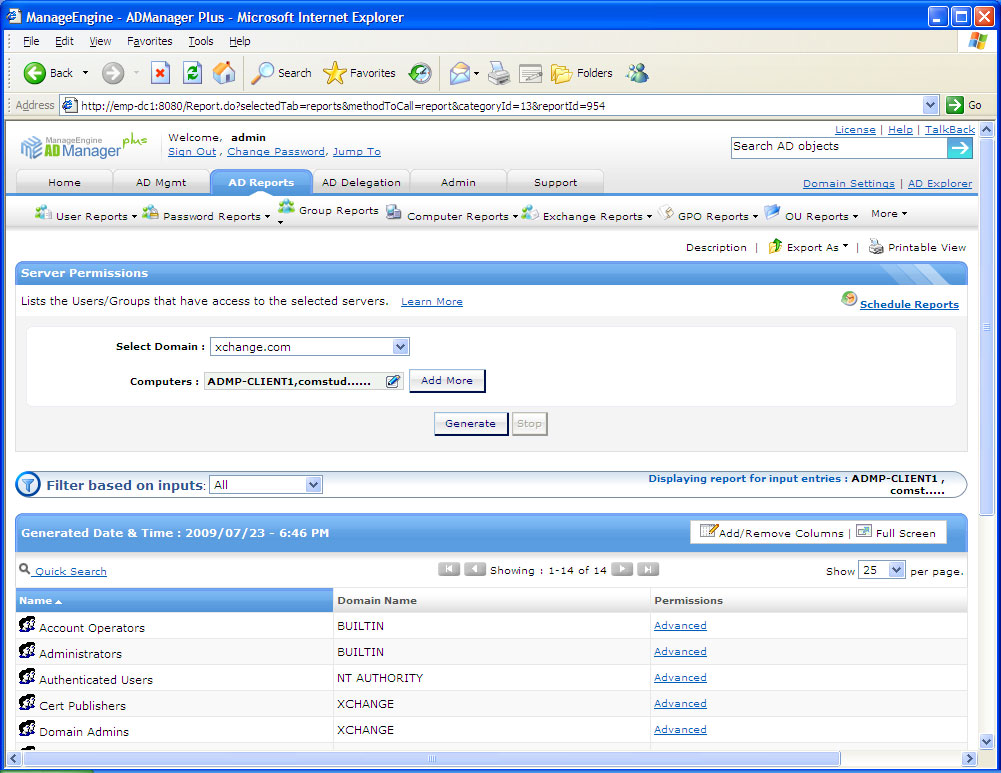
Task: Open the Learn More link
Action: 432,301
